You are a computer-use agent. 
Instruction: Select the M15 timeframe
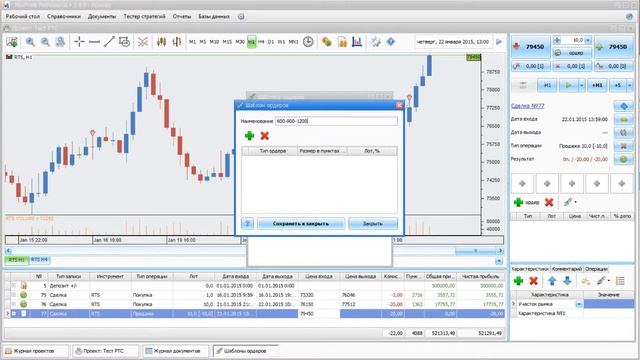(227, 42)
